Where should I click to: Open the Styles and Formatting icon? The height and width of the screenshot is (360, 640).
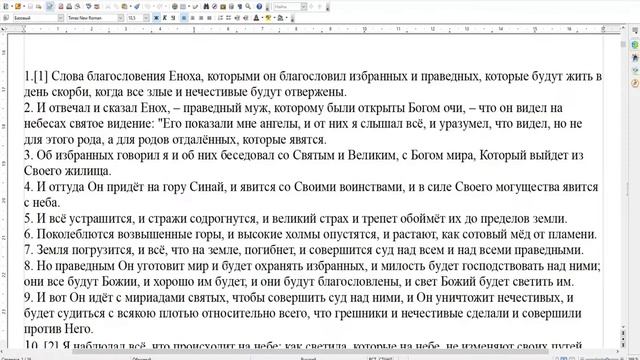click(6, 18)
